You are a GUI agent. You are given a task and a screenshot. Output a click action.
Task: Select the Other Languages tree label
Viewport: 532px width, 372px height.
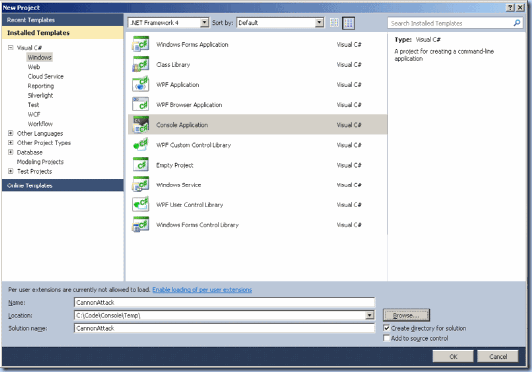pos(40,133)
